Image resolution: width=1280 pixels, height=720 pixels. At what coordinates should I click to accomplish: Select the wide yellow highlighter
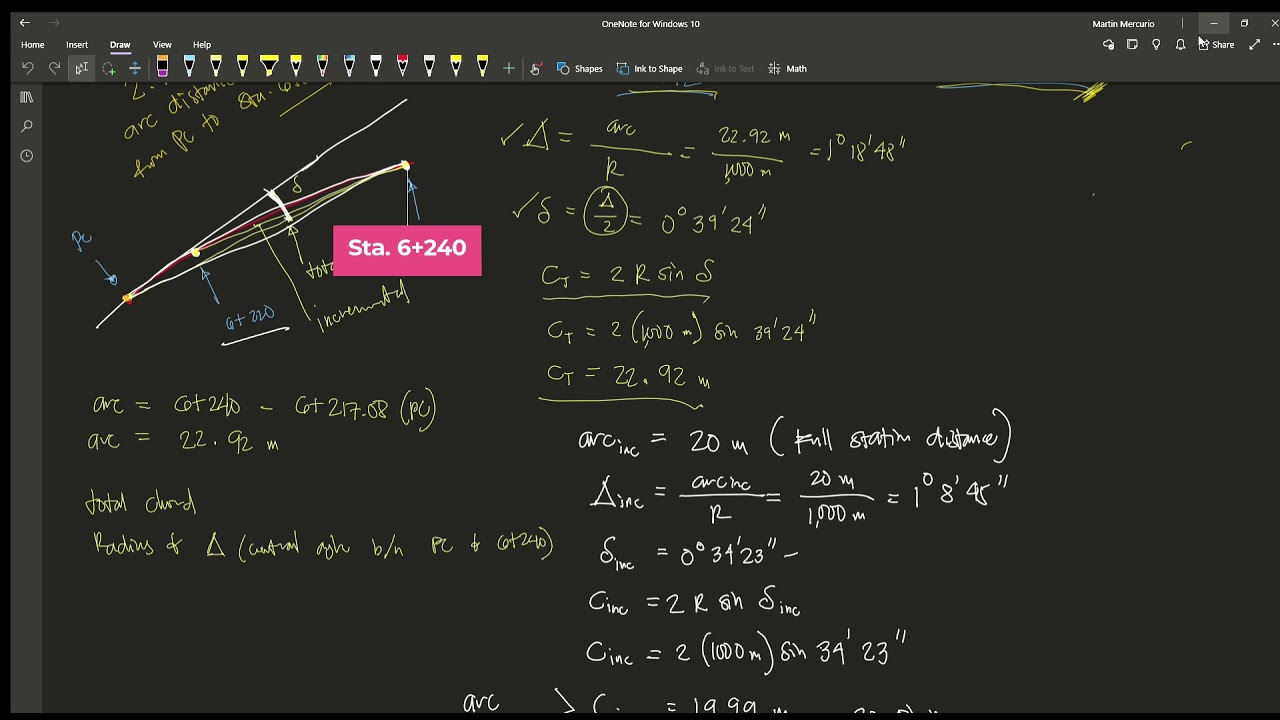coord(269,67)
